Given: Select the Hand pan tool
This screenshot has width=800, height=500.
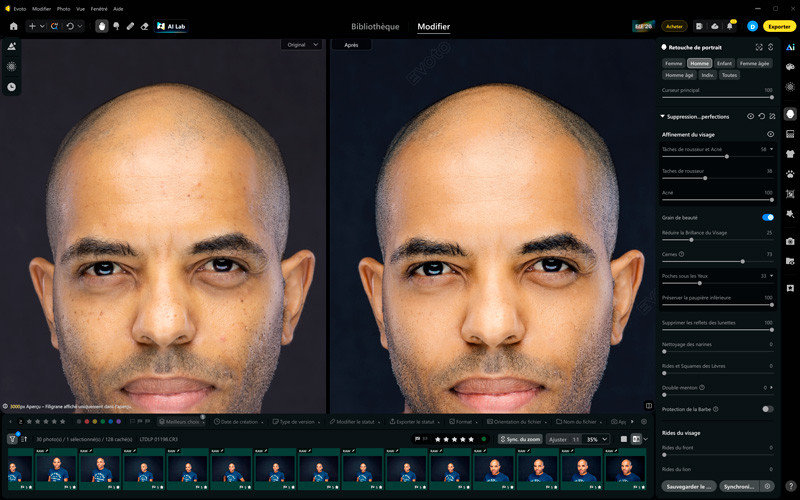Looking at the screenshot, I should (102, 27).
